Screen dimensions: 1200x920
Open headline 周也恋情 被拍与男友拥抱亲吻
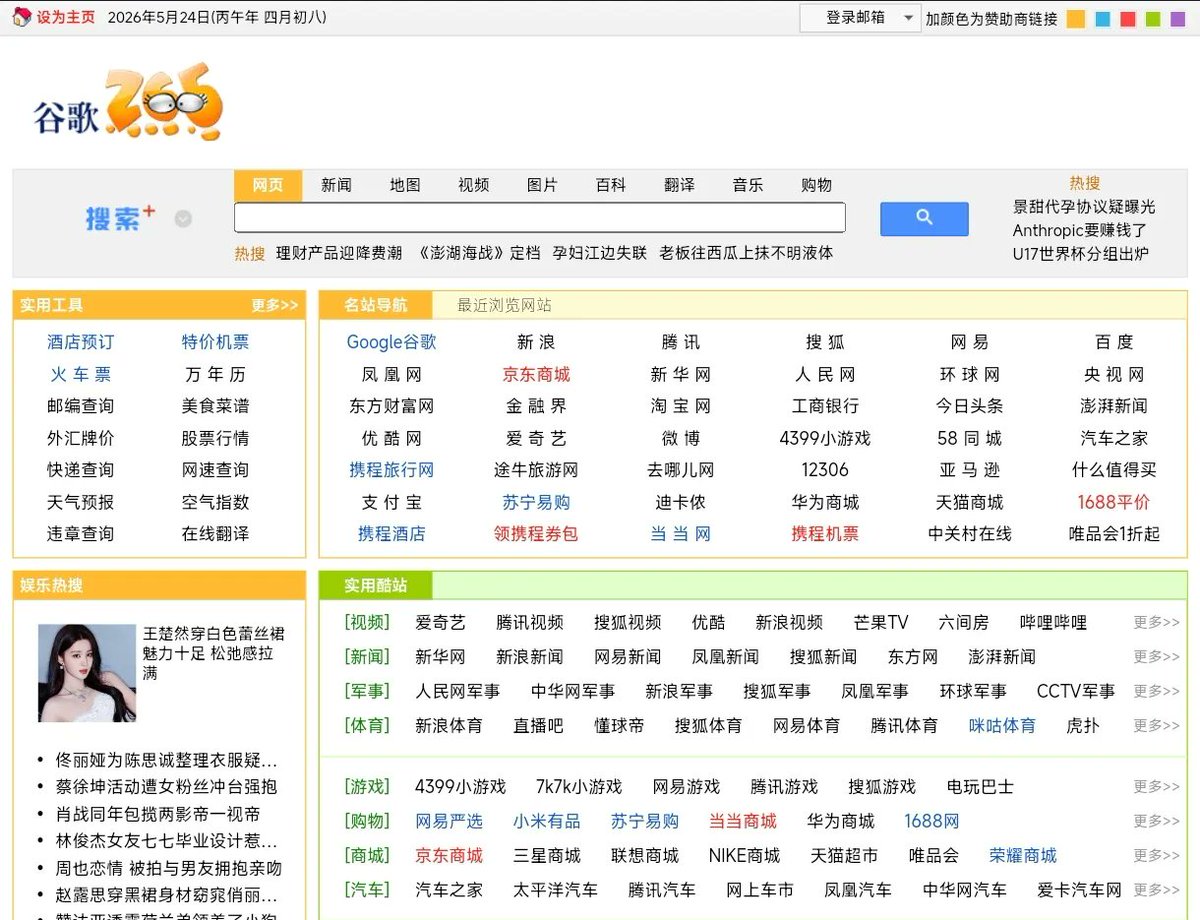pyautogui.click(x=169, y=868)
